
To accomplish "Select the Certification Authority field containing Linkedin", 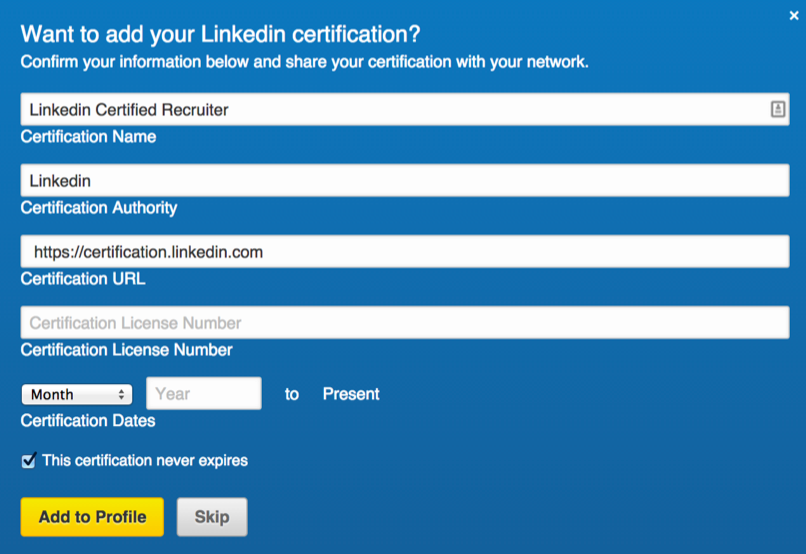I will pyautogui.click(x=405, y=180).
